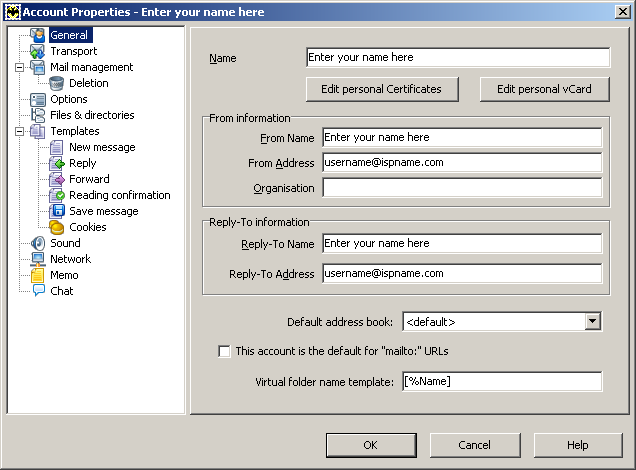
Task: Click the Cookies icon under Templates
Action: (x=57, y=227)
